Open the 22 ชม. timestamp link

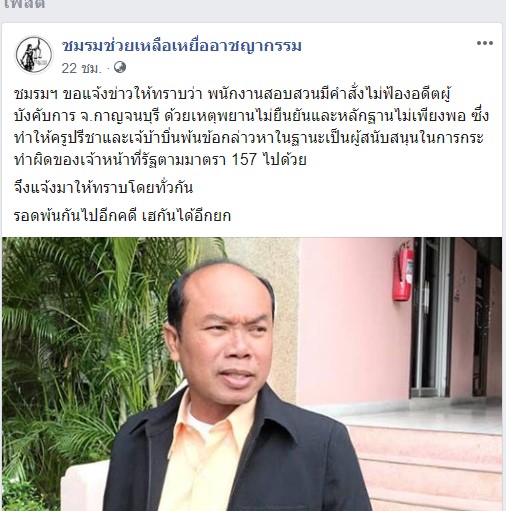[x=81, y=68]
